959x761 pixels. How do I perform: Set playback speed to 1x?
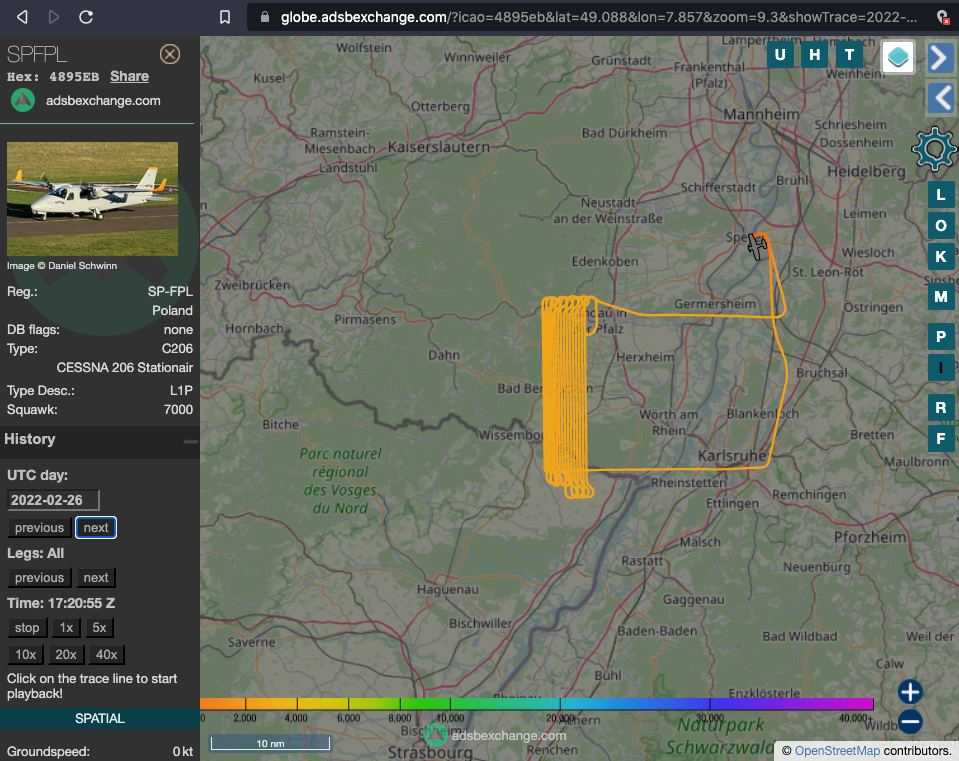[66, 628]
